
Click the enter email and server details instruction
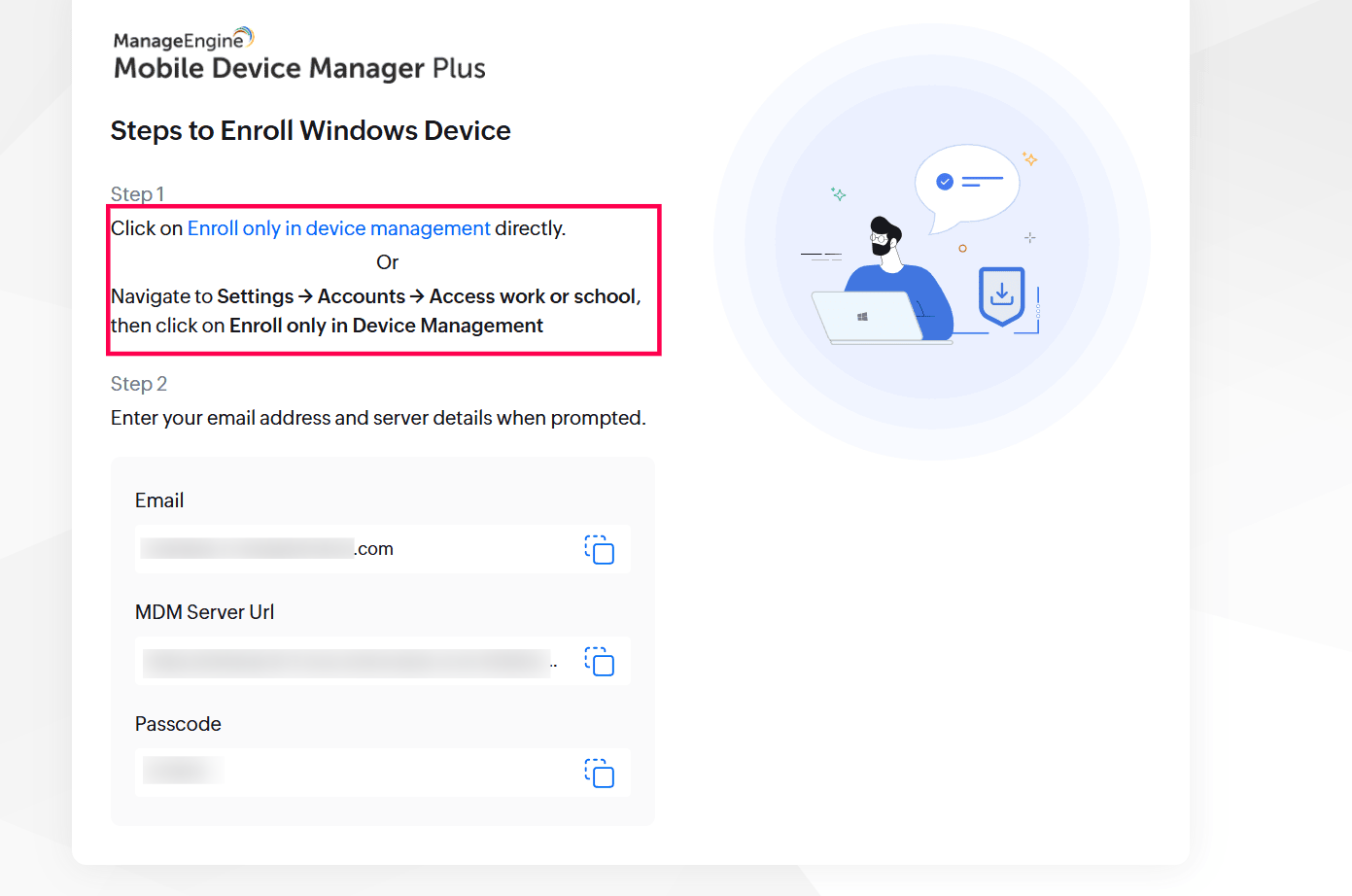[x=378, y=418]
